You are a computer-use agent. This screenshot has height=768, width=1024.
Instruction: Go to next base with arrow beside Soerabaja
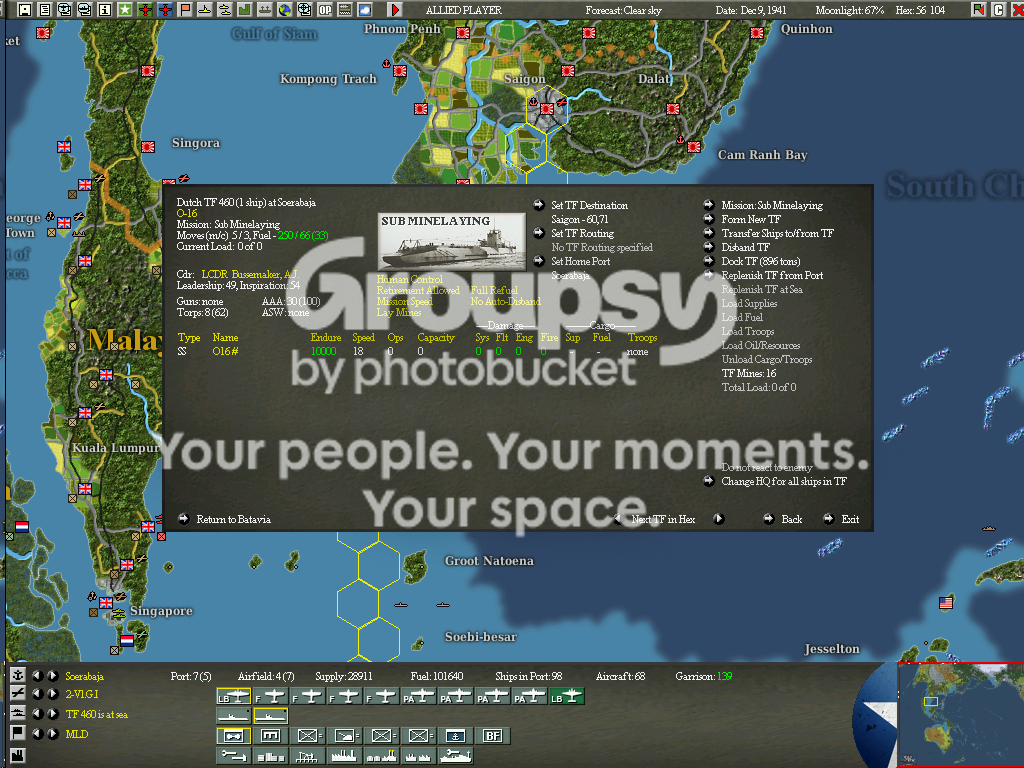click(53, 676)
